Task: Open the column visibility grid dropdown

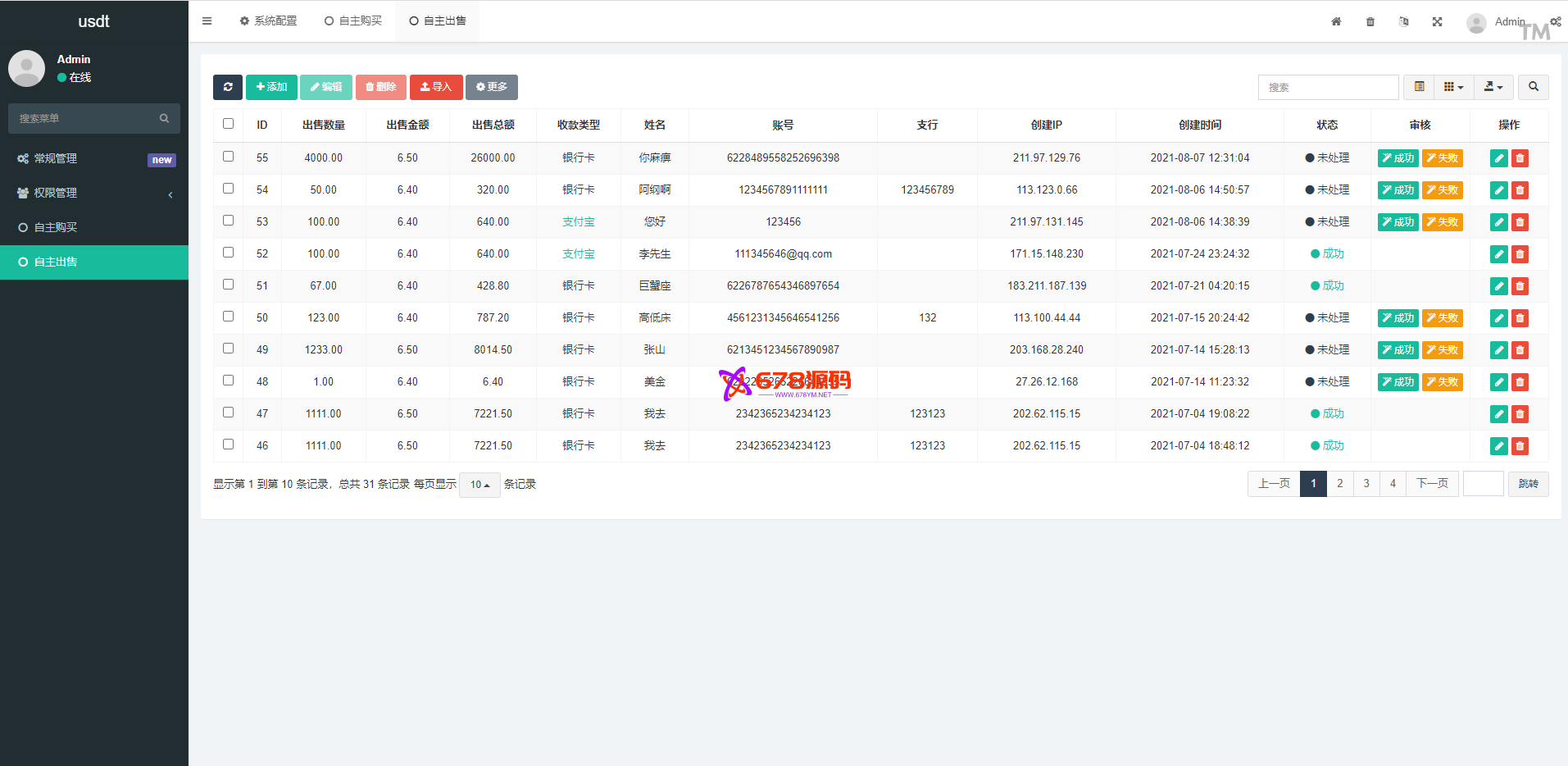Action: click(x=1453, y=87)
